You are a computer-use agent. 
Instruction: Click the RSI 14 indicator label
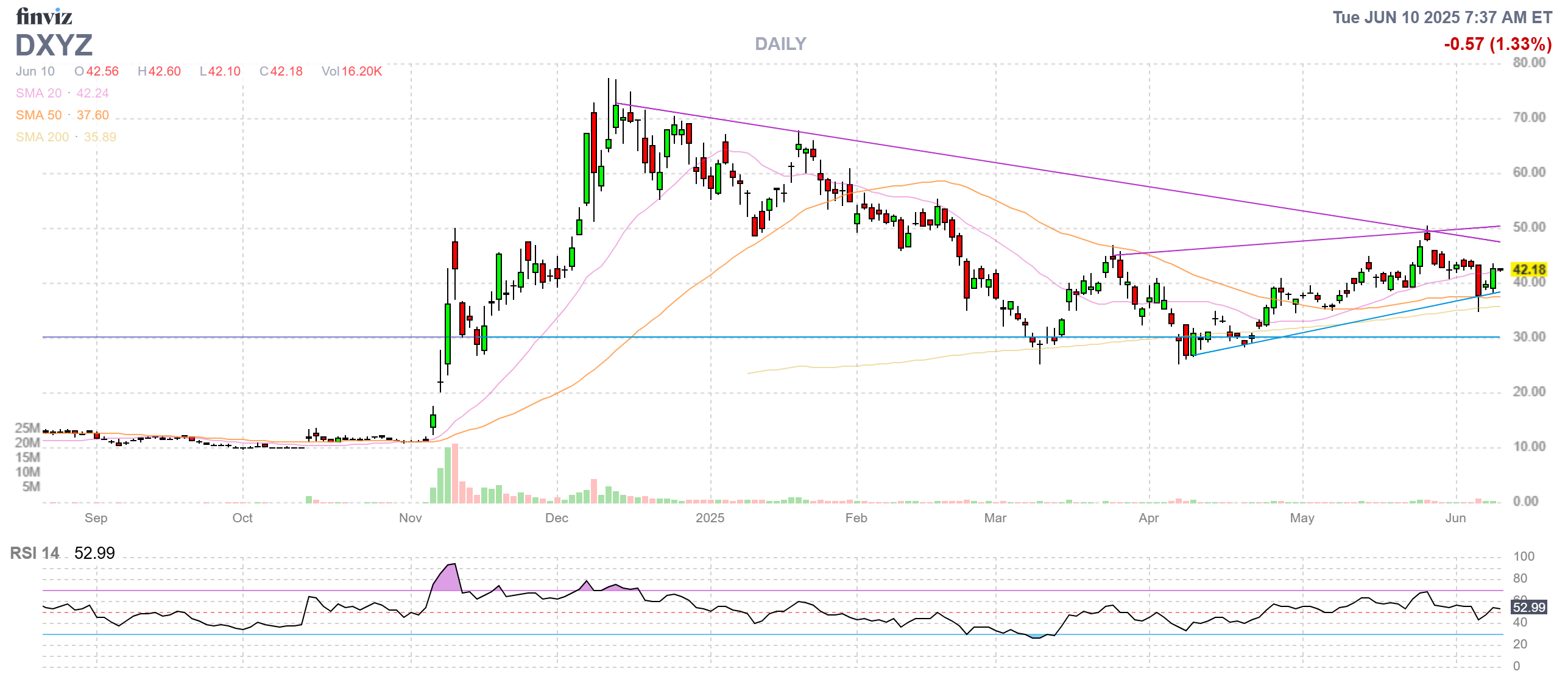click(35, 553)
